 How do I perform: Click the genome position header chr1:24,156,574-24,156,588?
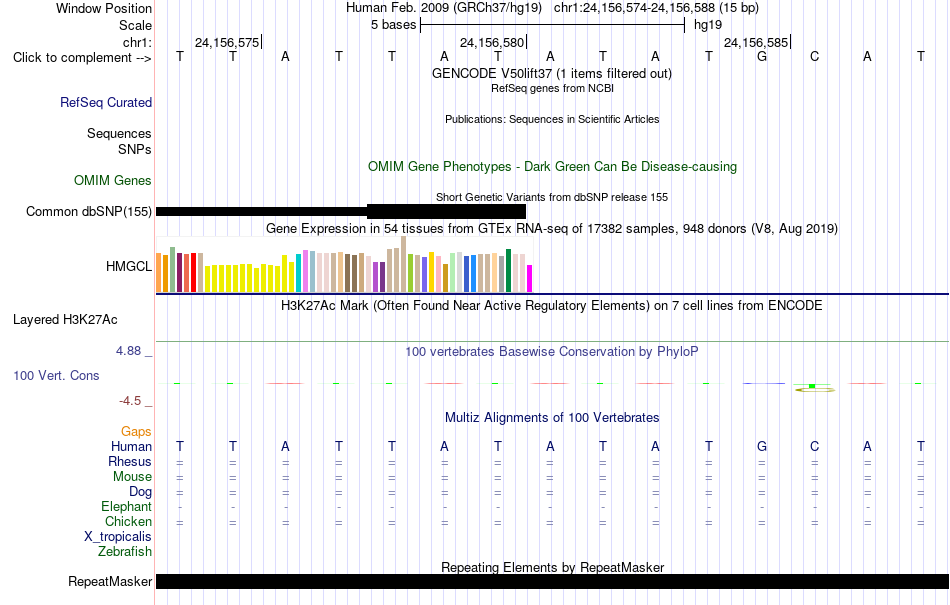(656, 8)
